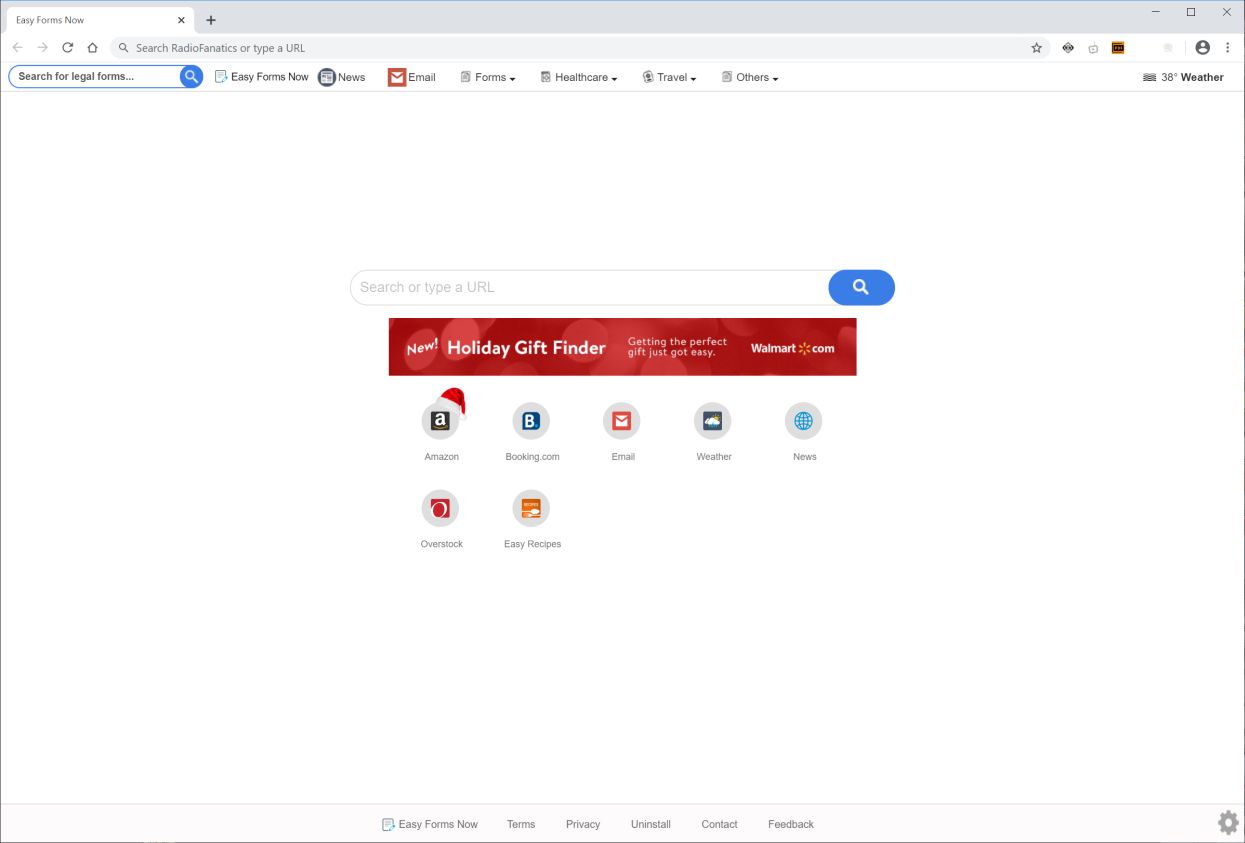Image resolution: width=1245 pixels, height=843 pixels.
Task: Reload the page
Action: click(x=67, y=47)
